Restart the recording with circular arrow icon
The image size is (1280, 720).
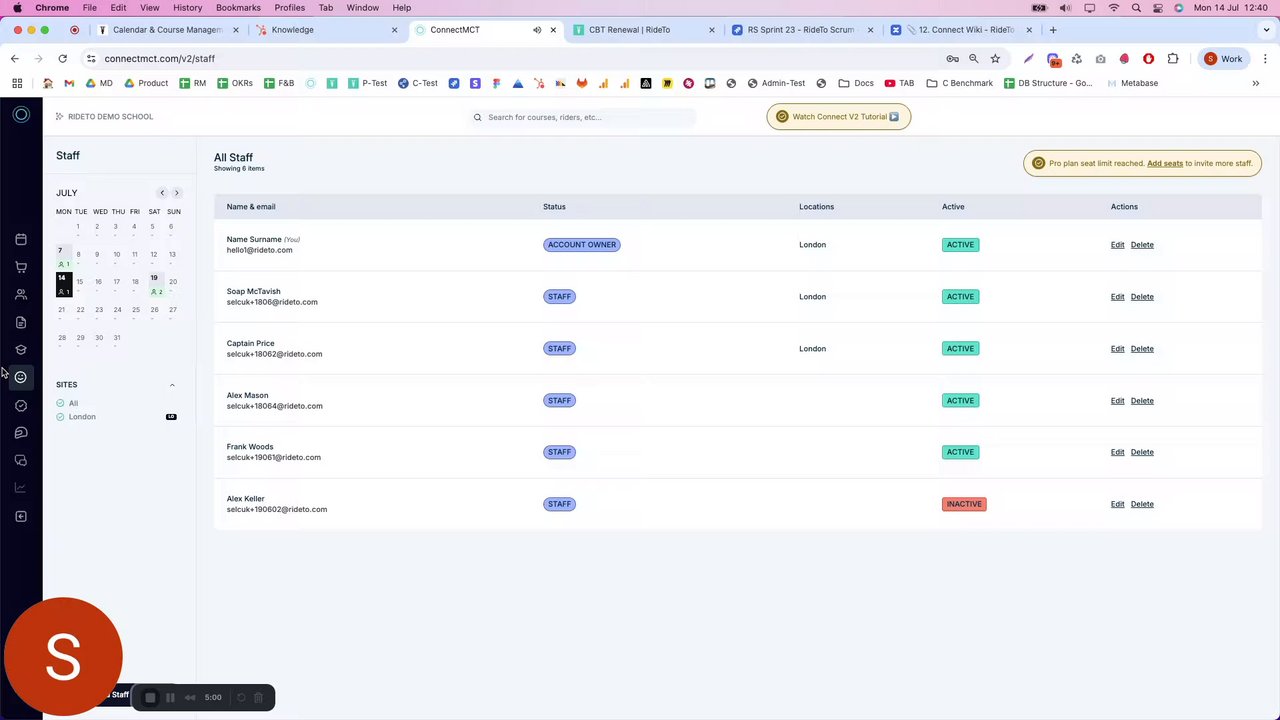241,697
